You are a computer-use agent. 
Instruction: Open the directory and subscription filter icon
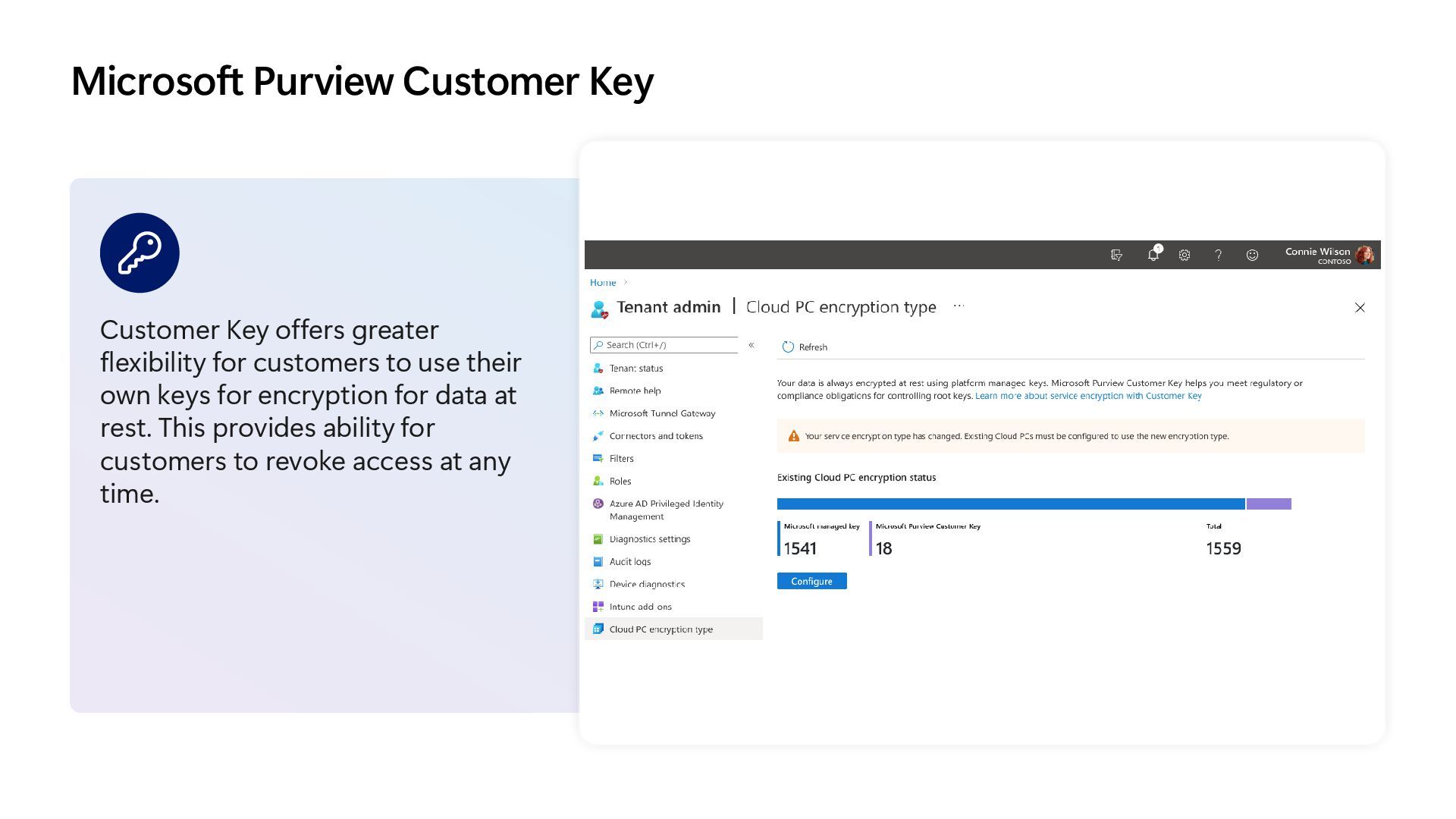click(x=1116, y=256)
